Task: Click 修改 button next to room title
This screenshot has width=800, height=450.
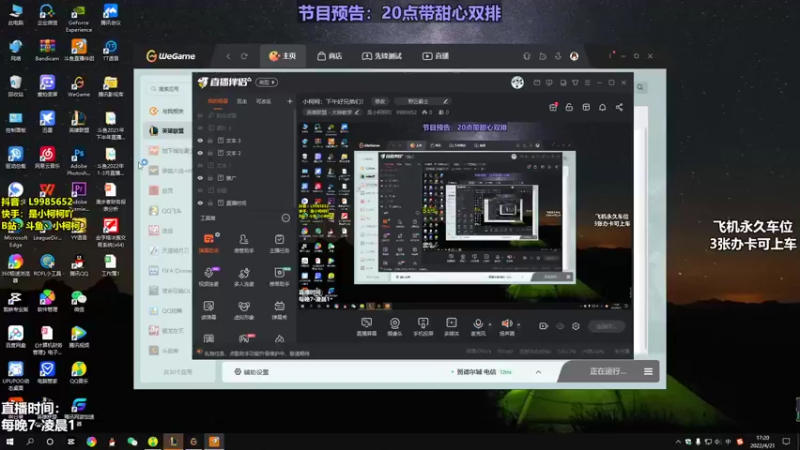Action: (380, 102)
